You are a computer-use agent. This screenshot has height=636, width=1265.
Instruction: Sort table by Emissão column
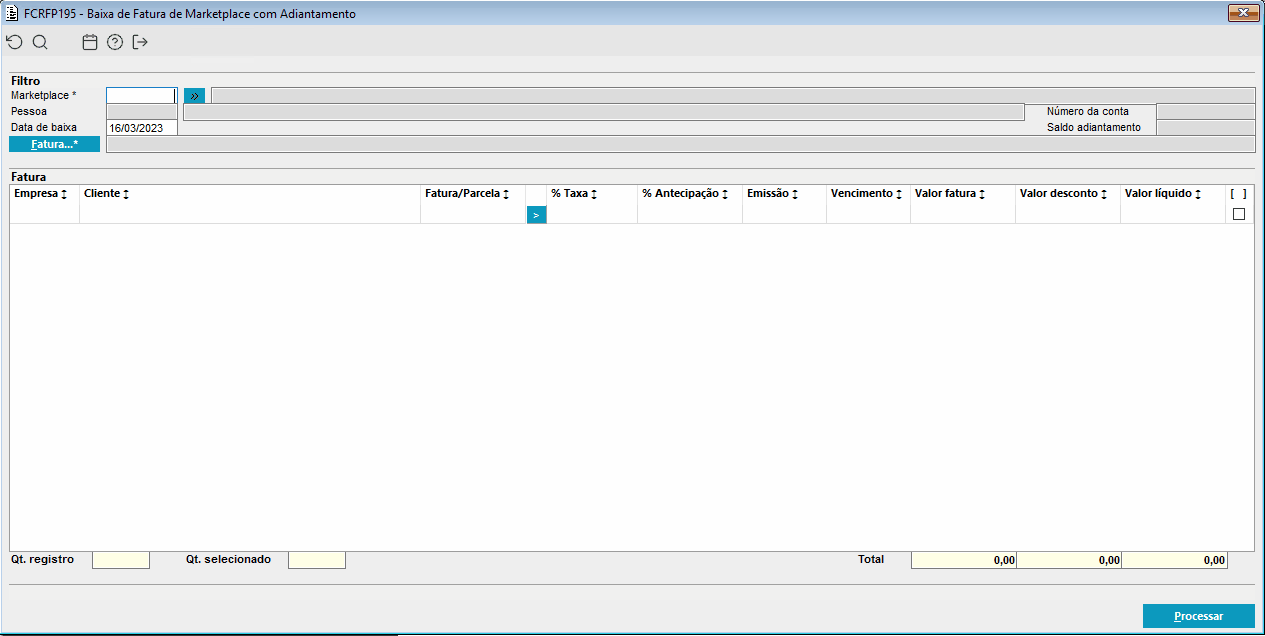coord(772,194)
